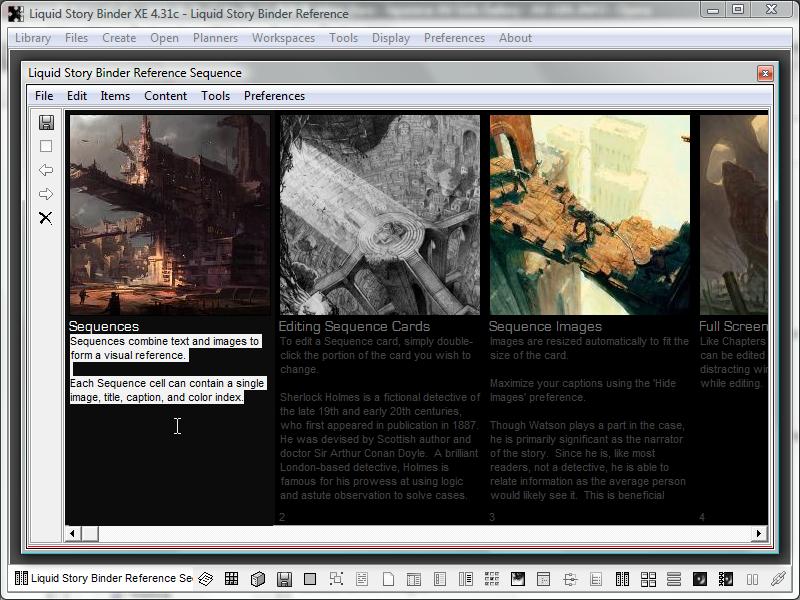Select the Sequence Images card thumbnail
800x600 pixels.
pyautogui.click(x=589, y=214)
